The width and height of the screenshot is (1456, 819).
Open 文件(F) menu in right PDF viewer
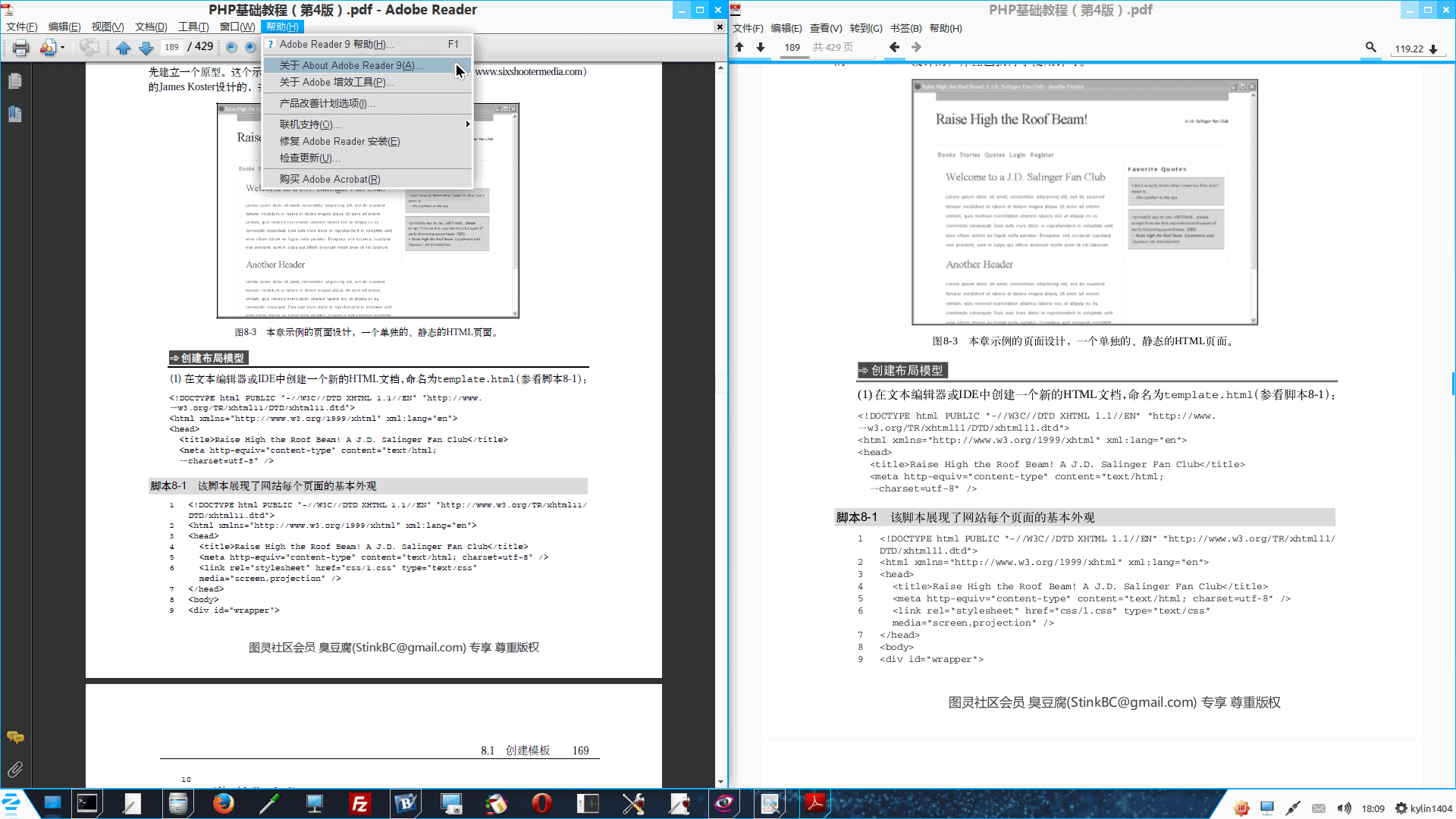748,28
